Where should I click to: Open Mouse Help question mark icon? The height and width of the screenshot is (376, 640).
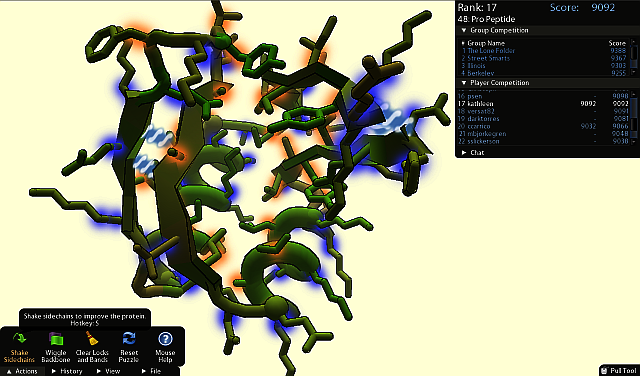(x=165, y=339)
